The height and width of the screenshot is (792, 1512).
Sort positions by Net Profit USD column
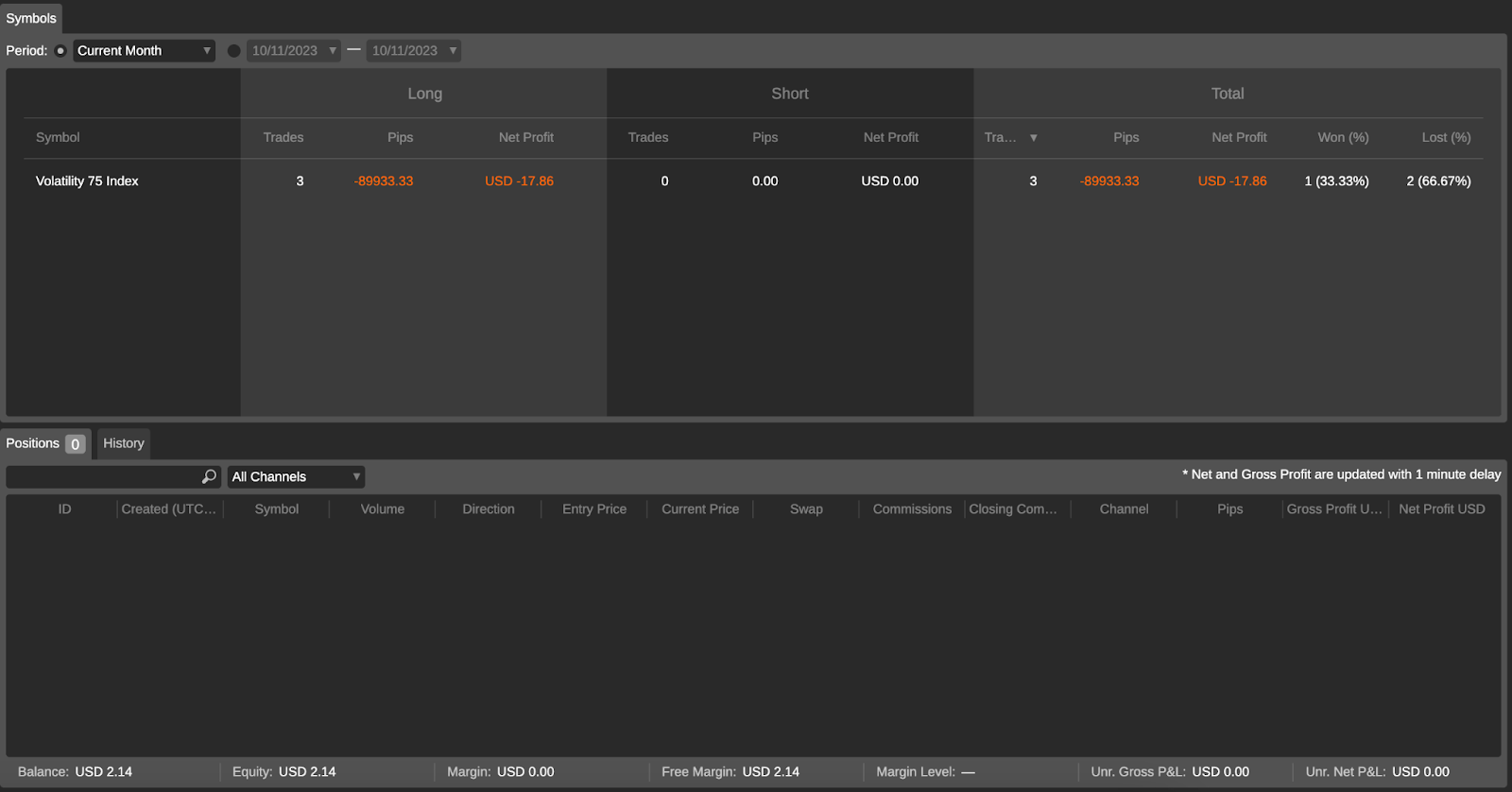point(1441,509)
